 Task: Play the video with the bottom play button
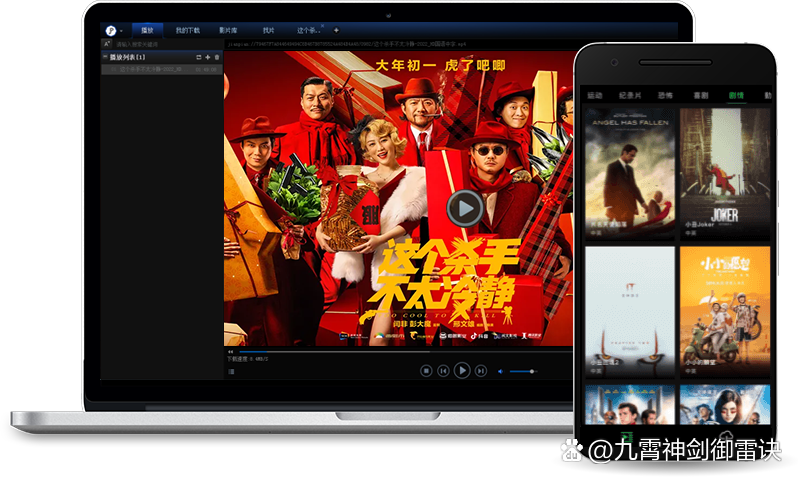(462, 371)
